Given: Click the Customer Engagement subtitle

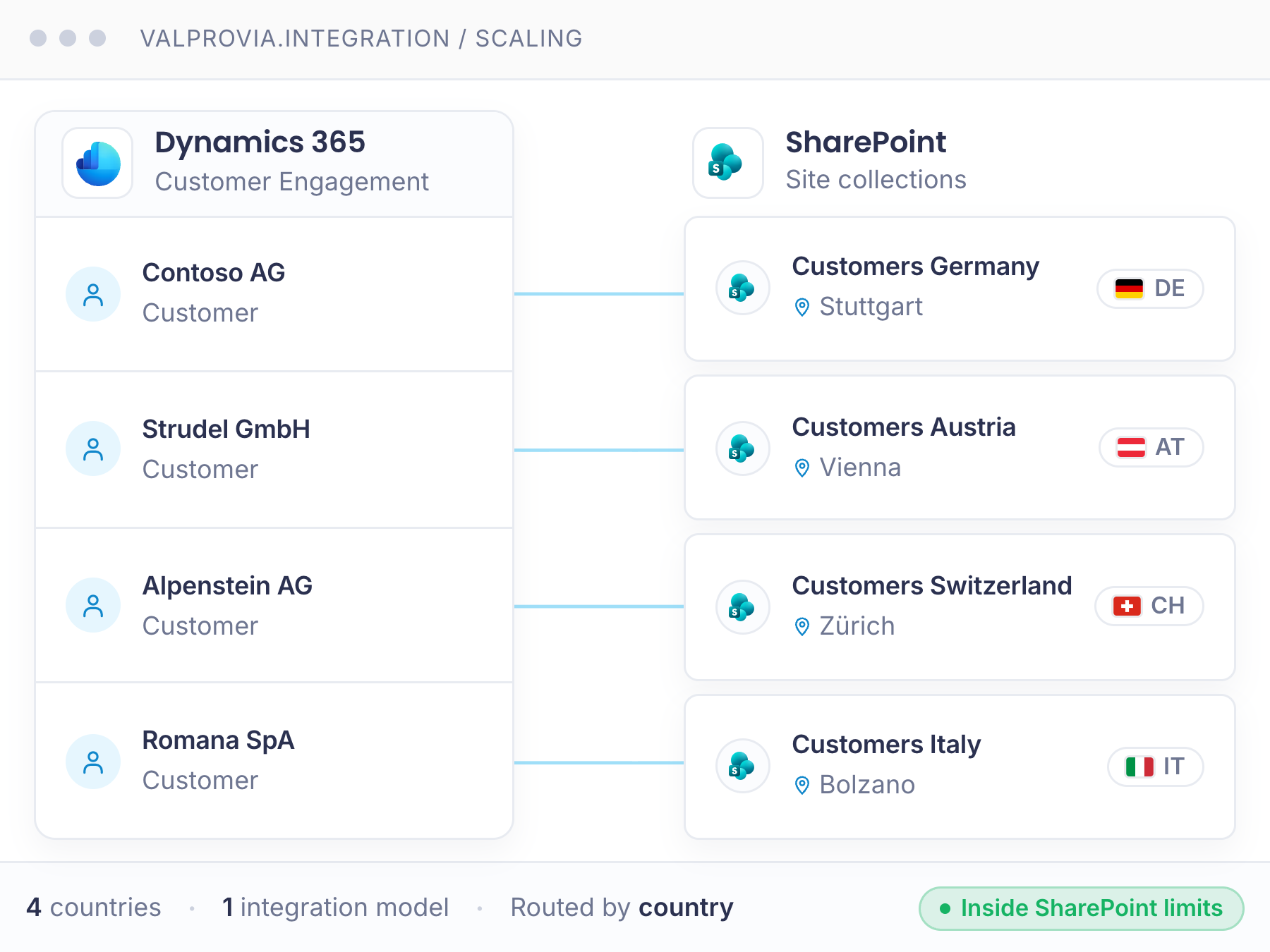Looking at the screenshot, I should click(292, 182).
